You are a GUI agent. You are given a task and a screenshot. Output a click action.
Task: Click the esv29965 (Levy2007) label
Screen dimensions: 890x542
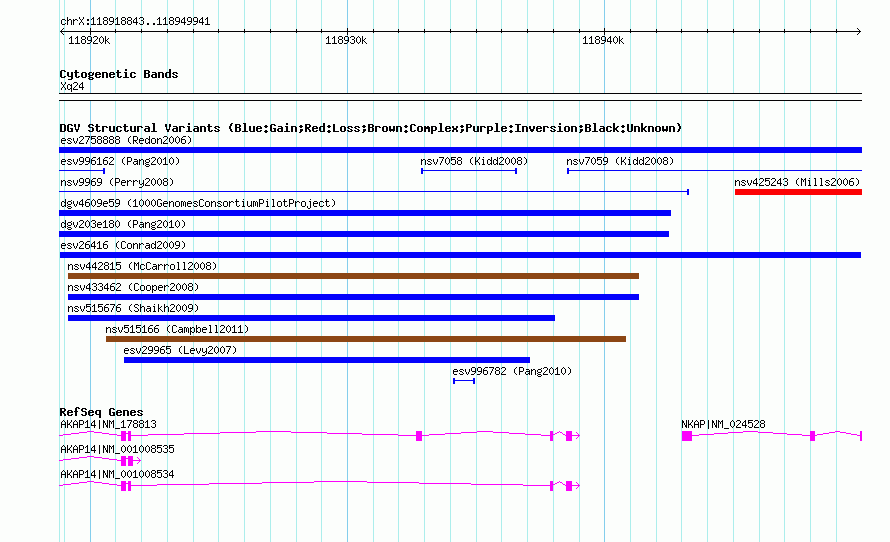click(180, 350)
